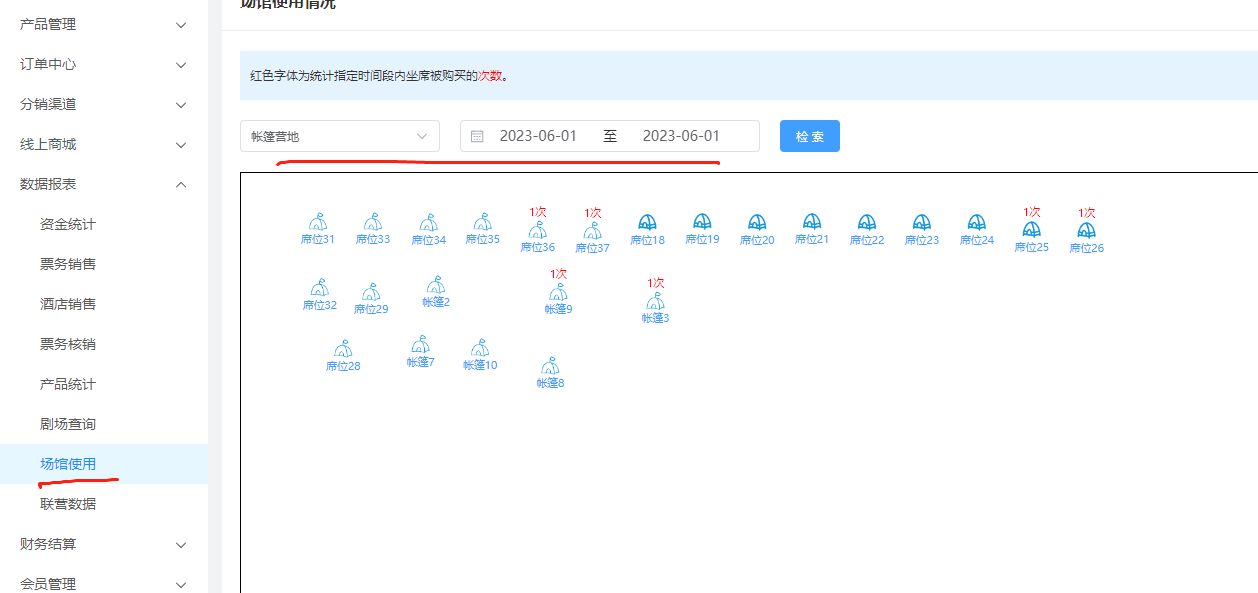Screen dimensions: 1258x593
Task: Click the 检索 search button
Action: coord(809,136)
